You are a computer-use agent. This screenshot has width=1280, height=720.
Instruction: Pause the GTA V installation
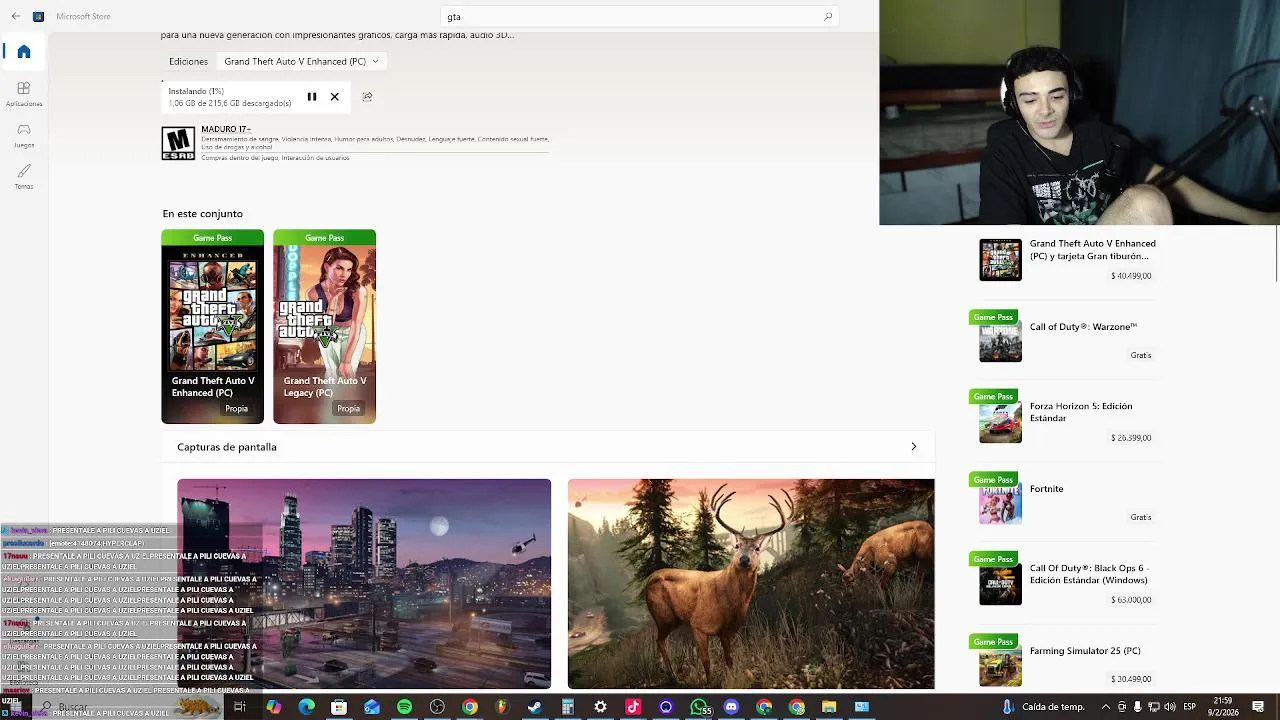pos(312,97)
